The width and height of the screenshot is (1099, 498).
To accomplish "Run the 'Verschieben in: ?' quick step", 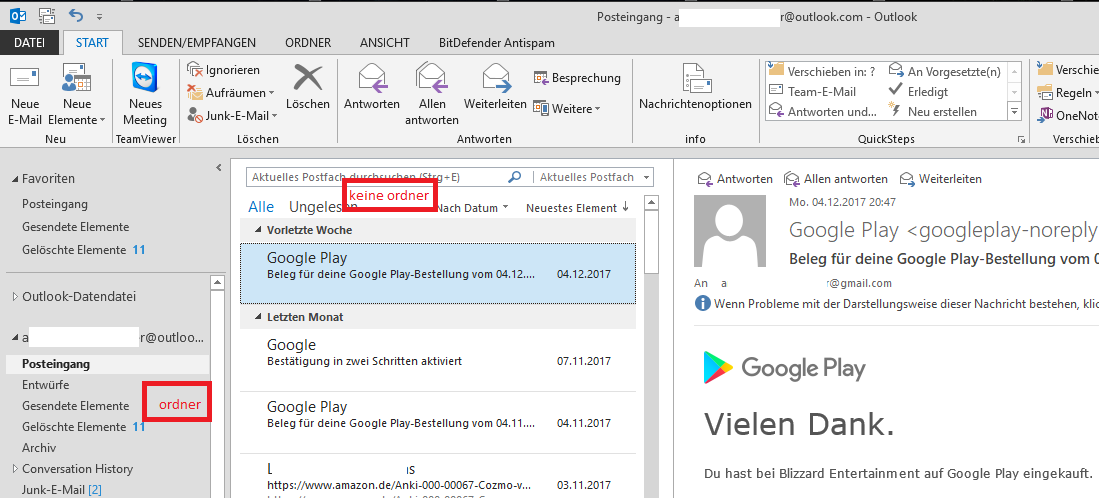I will 823,71.
